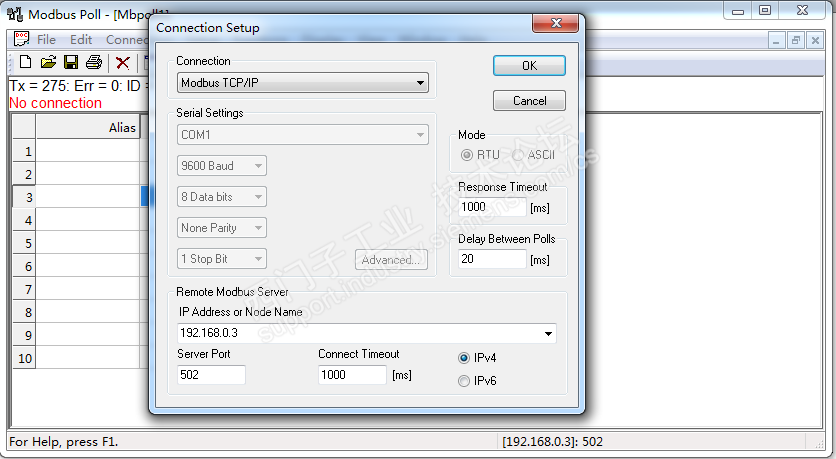Open the 1 Stop Bit dropdown

221,259
